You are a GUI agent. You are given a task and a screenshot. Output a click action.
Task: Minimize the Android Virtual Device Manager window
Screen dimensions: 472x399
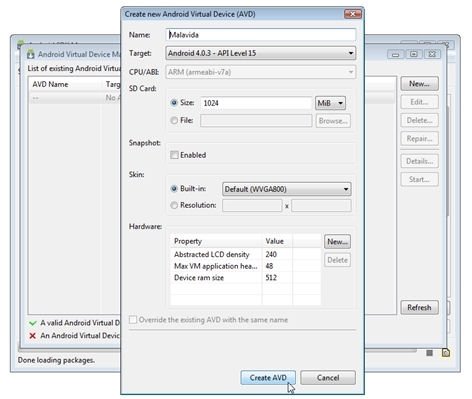(396, 54)
